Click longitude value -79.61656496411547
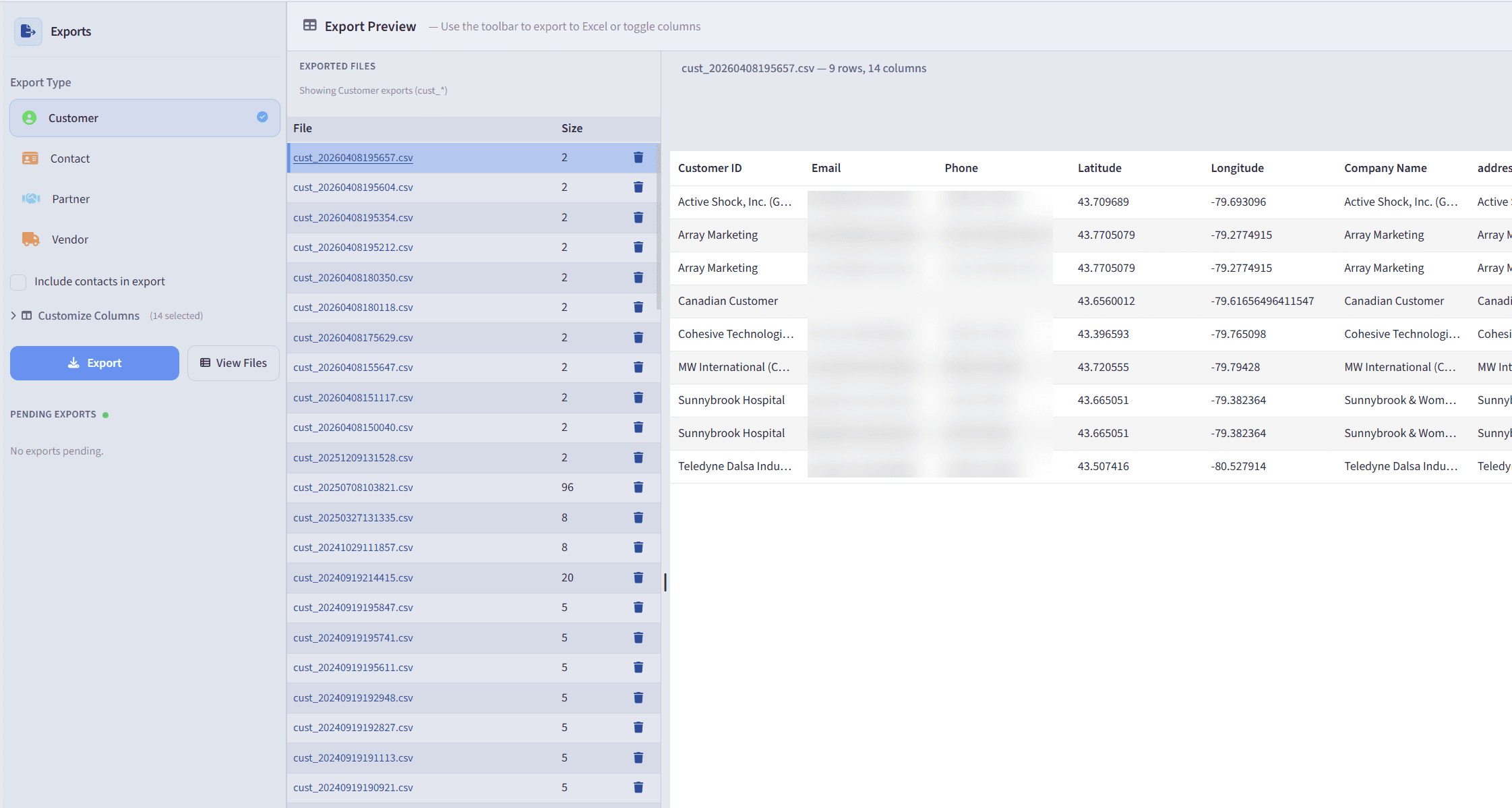Screen dimensions: 1512x808 click(1263, 301)
